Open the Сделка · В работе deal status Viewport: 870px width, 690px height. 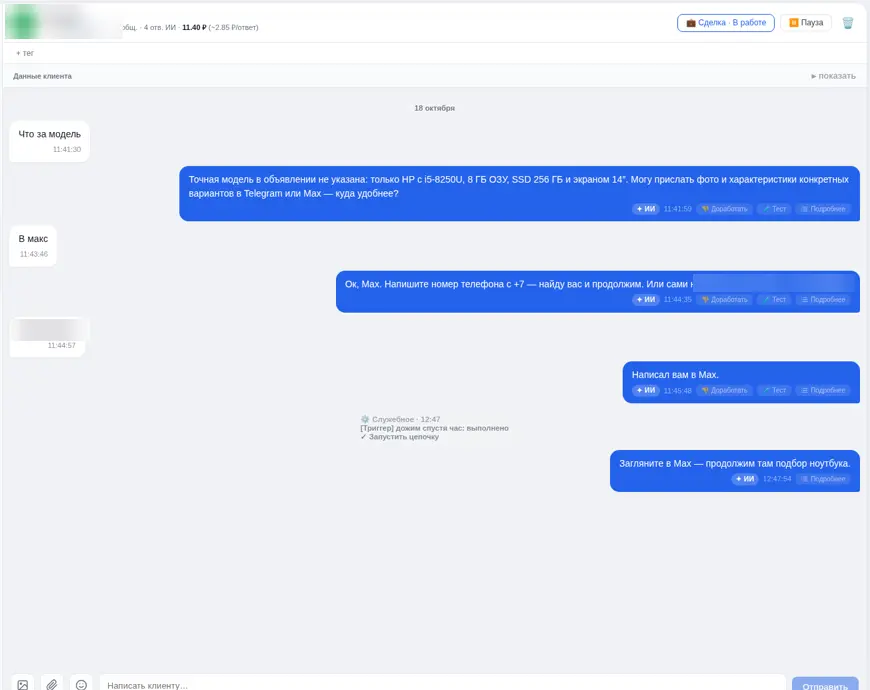pos(726,23)
